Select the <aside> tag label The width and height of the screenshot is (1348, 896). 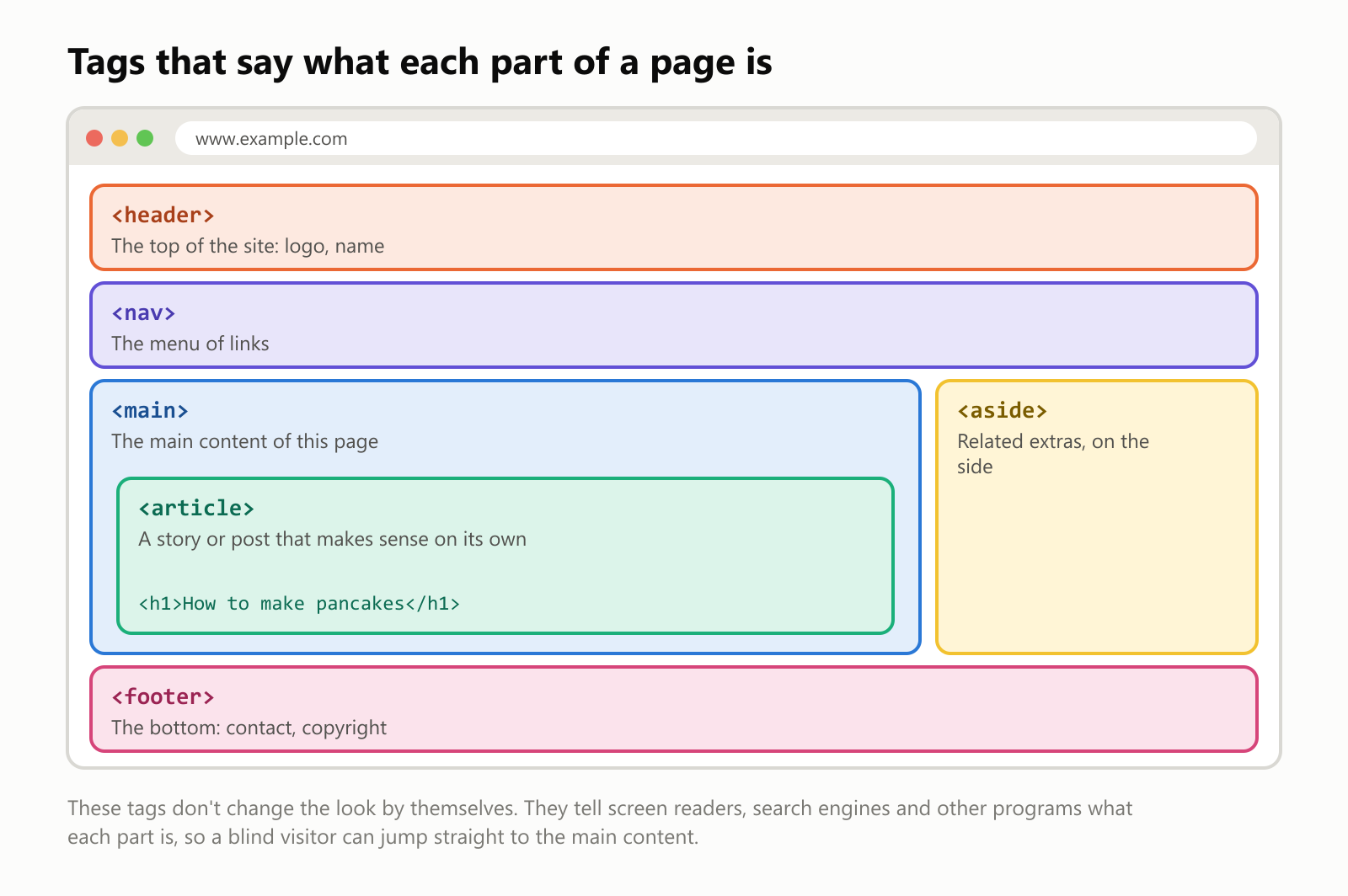tap(1003, 410)
